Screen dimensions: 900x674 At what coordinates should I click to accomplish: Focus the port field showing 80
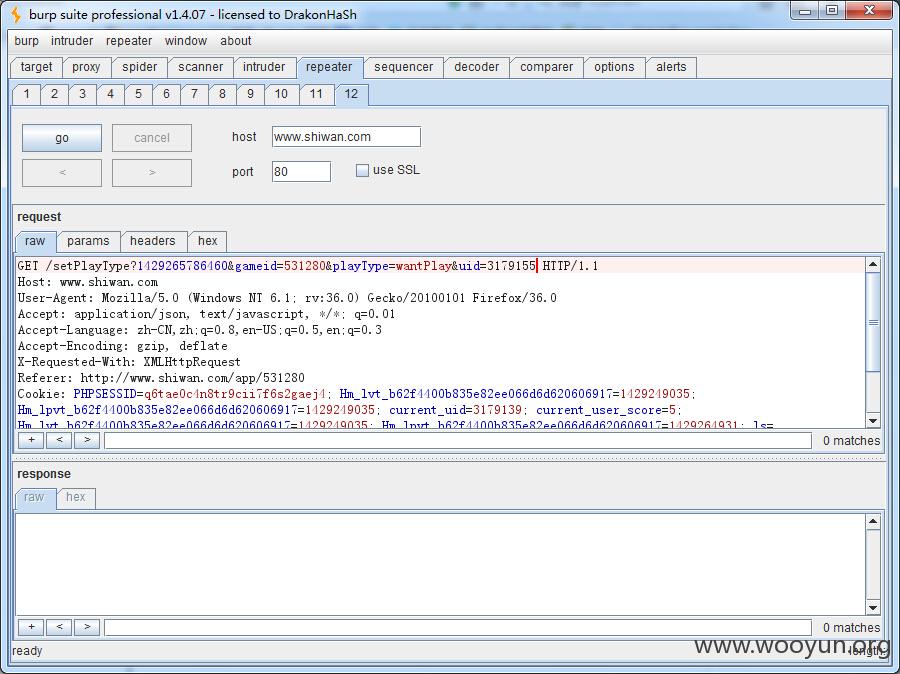tap(301, 172)
